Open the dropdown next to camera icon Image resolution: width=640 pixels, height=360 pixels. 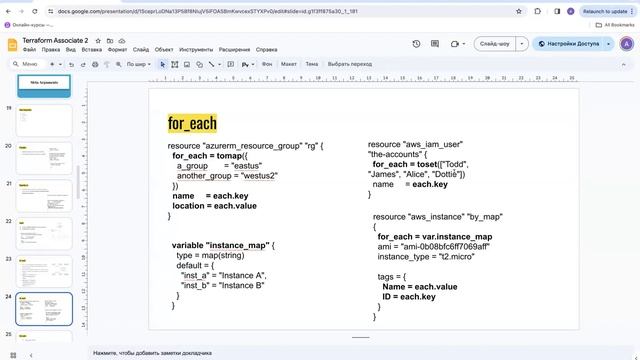464,44
